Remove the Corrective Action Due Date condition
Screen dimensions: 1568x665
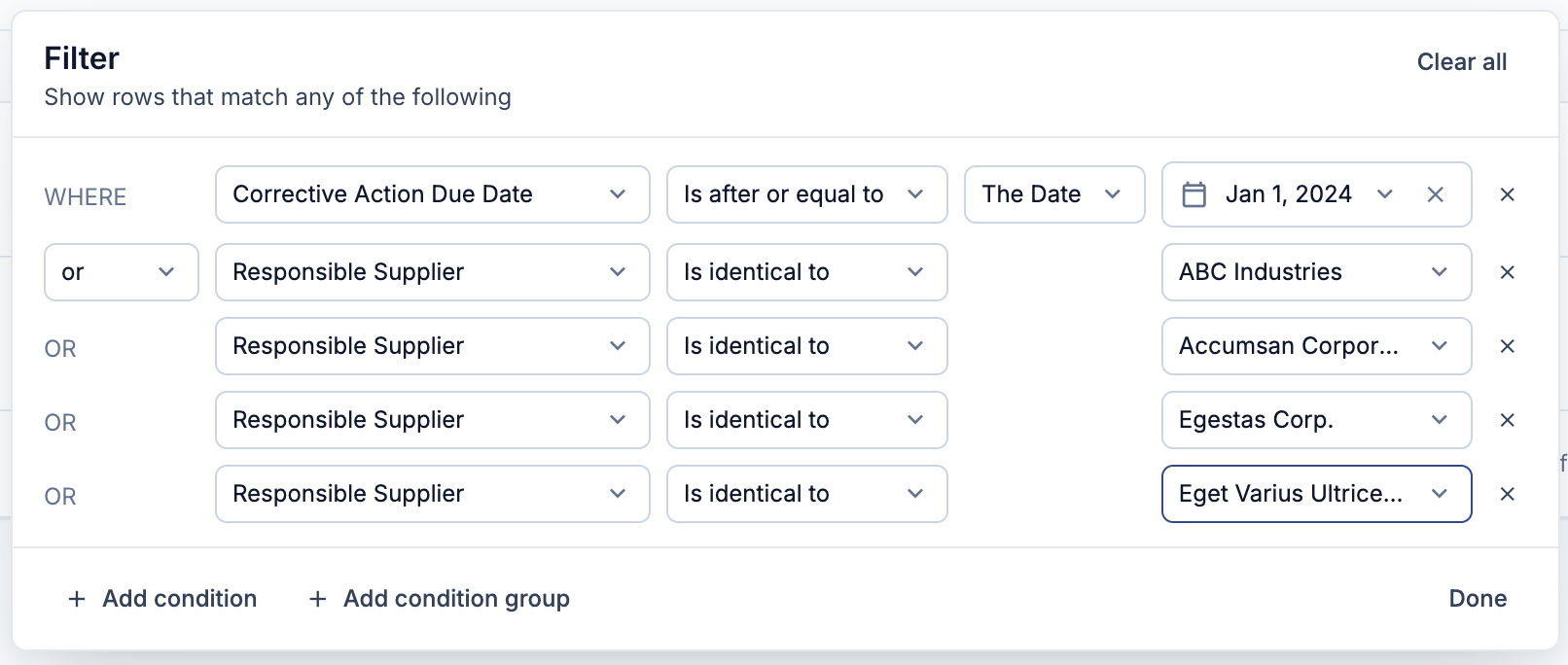(x=1507, y=194)
